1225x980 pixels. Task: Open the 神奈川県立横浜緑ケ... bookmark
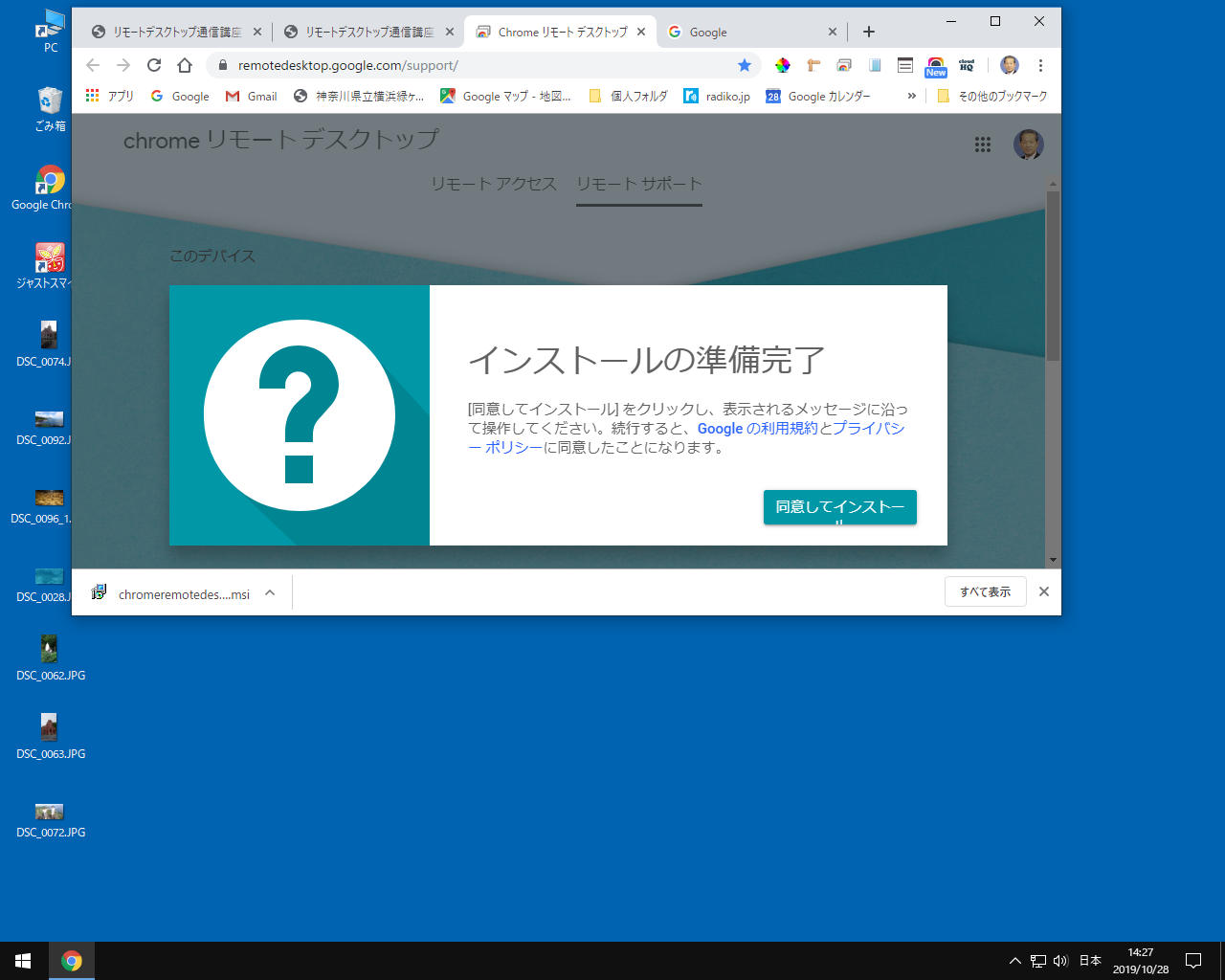point(359,96)
